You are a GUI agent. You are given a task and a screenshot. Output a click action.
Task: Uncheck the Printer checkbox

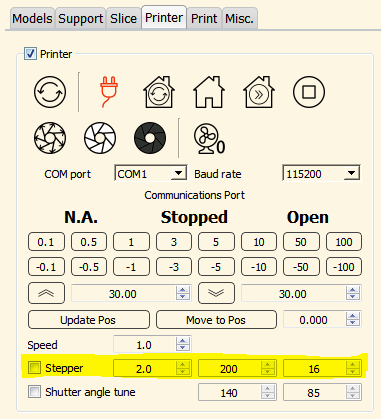pos(30,54)
